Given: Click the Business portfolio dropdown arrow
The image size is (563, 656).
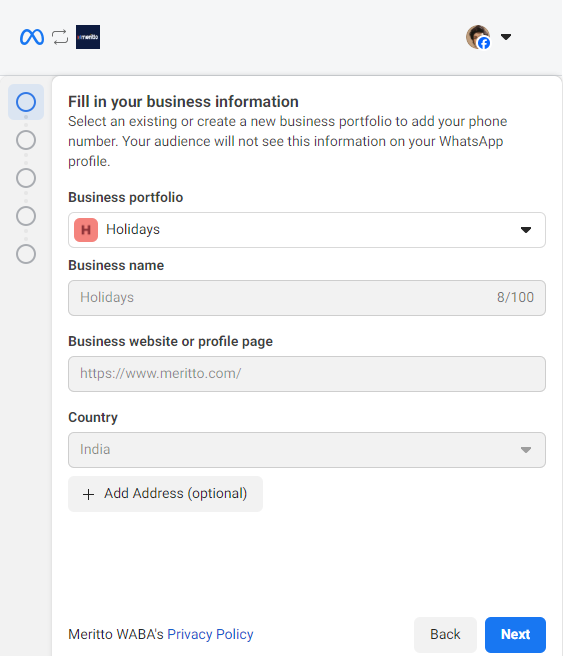Looking at the screenshot, I should [x=526, y=230].
